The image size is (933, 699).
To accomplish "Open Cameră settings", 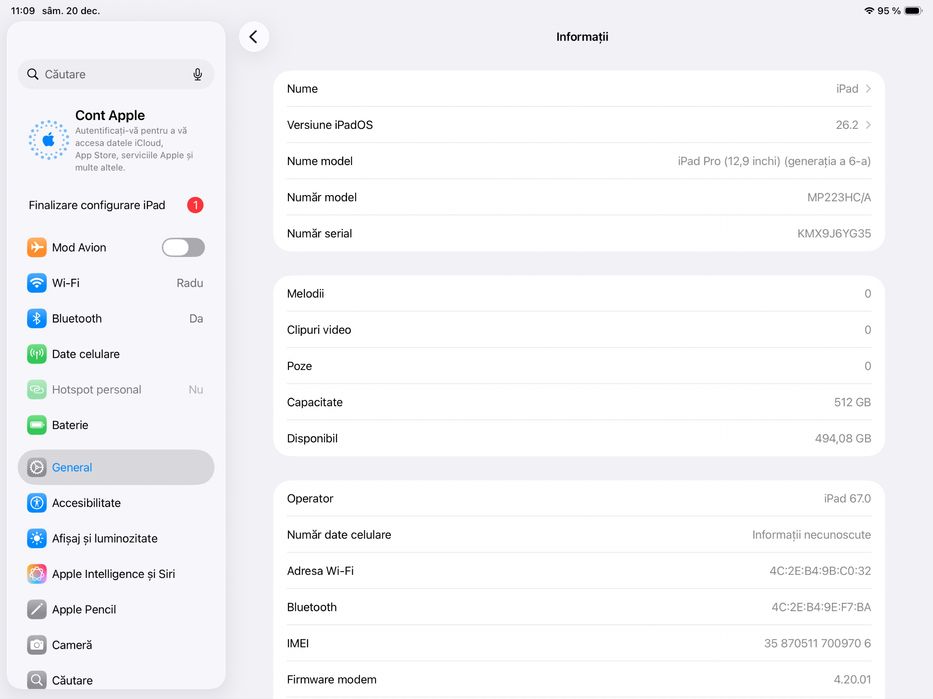I will (116, 645).
